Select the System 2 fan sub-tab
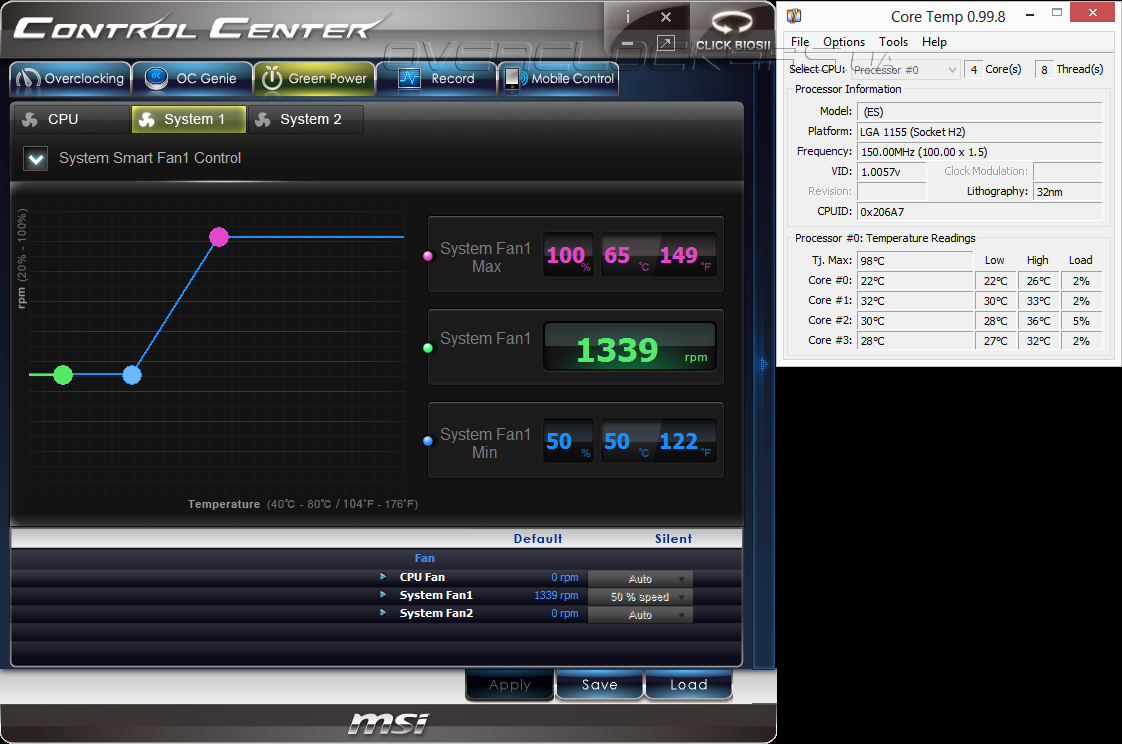This screenshot has height=744, width=1122. tap(306, 119)
